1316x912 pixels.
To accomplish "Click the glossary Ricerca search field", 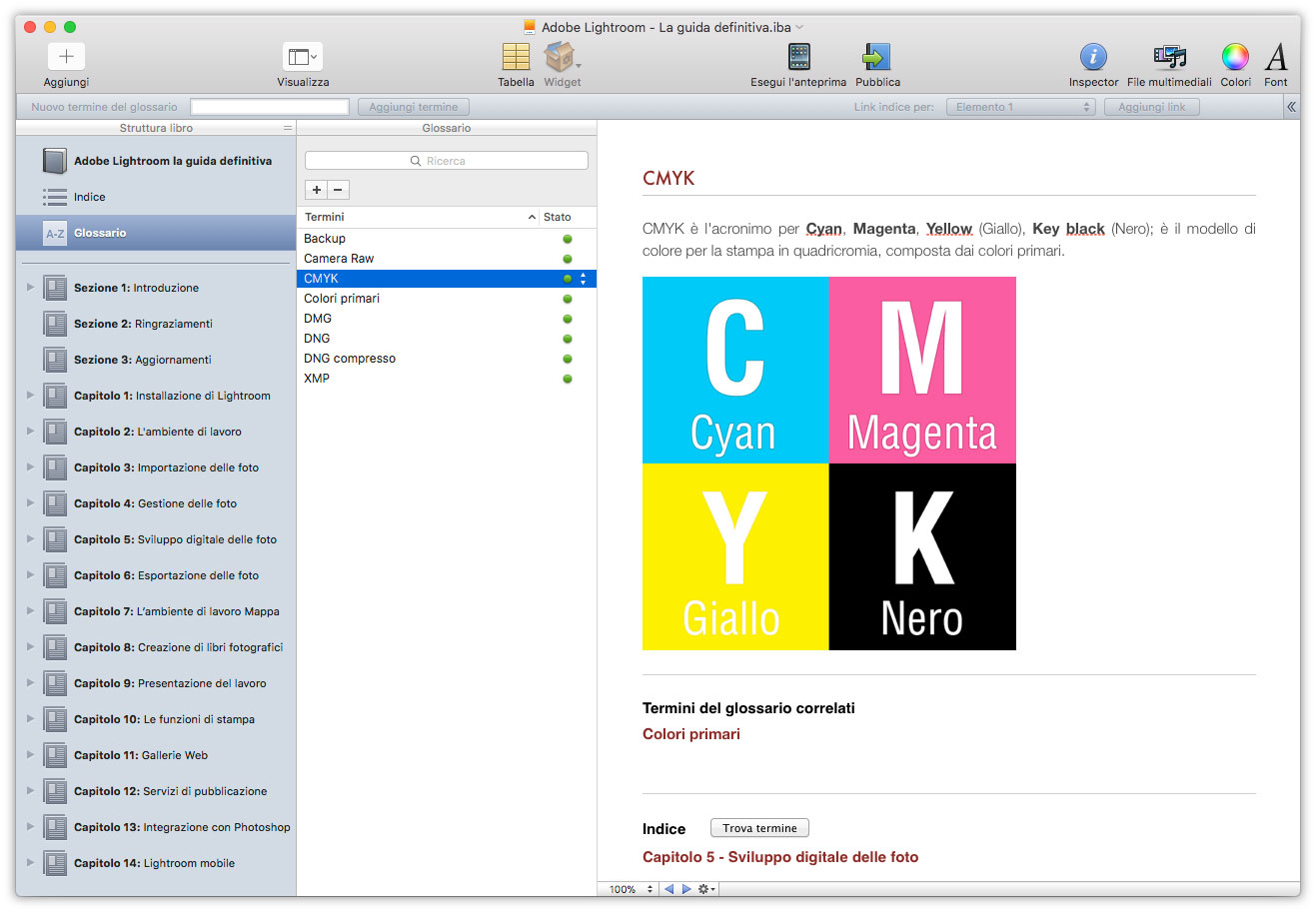I will click(x=447, y=161).
